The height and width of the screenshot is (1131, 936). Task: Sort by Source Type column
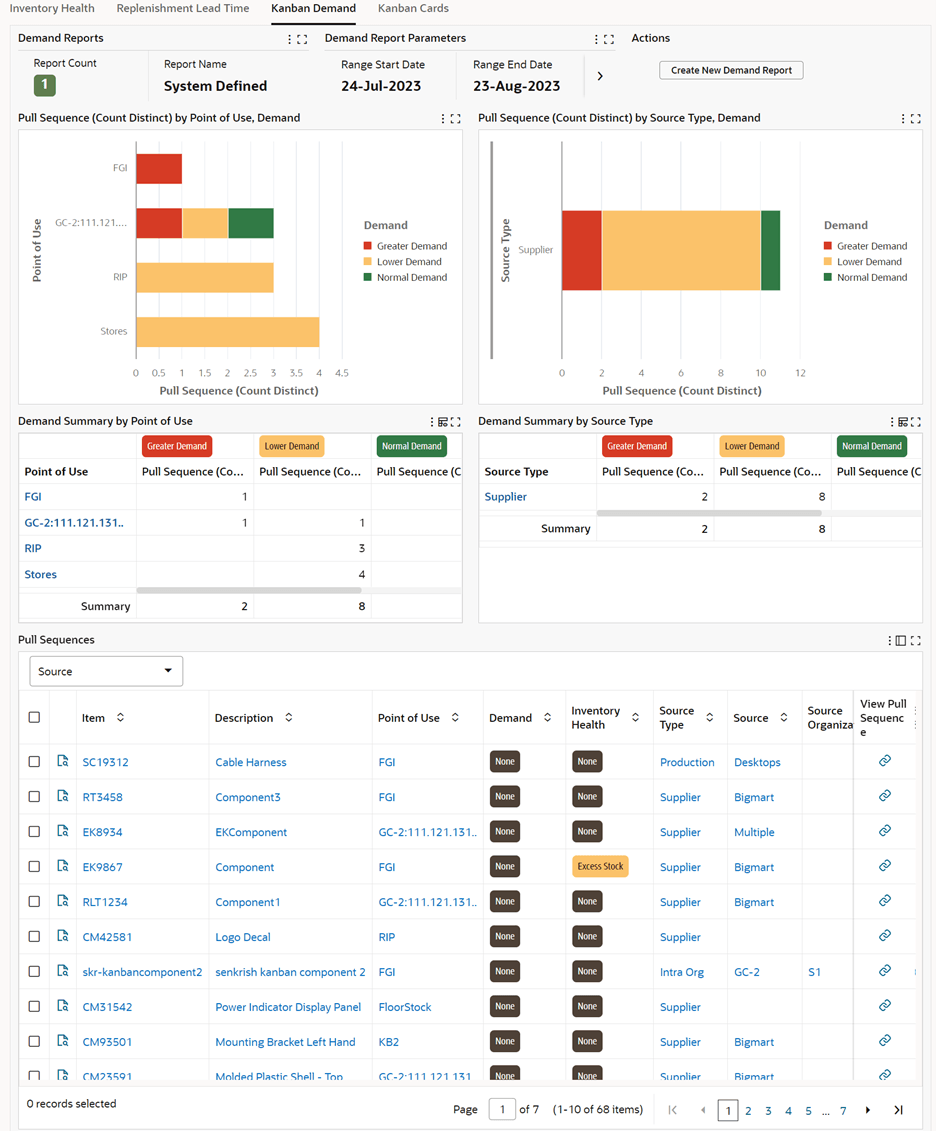pos(710,718)
